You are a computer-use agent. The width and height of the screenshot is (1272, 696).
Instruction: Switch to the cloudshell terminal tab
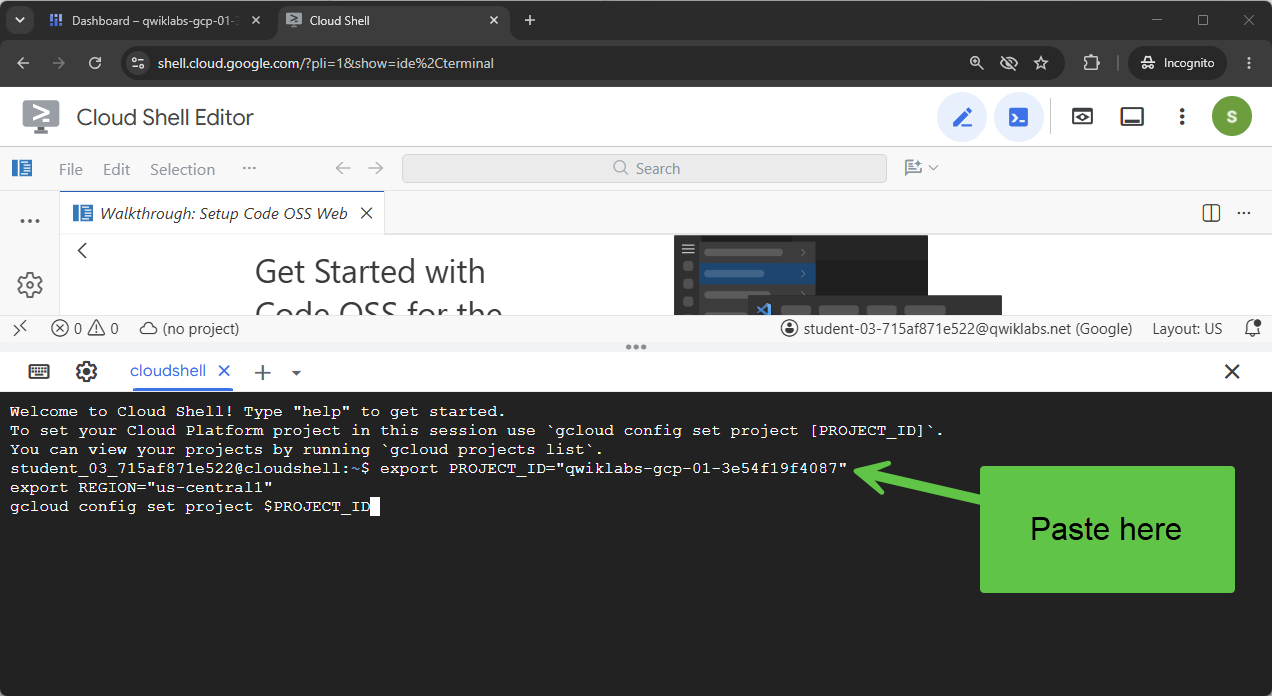[168, 371]
